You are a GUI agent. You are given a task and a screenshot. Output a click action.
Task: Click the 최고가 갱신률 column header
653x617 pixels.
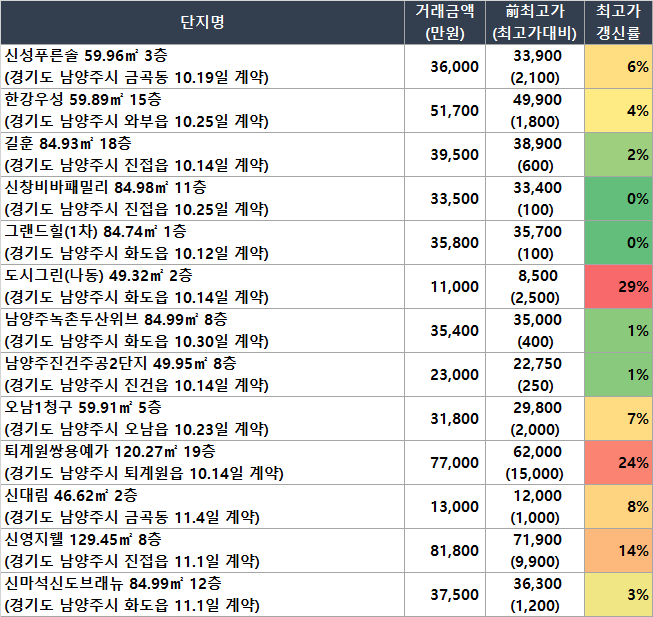(618, 22)
